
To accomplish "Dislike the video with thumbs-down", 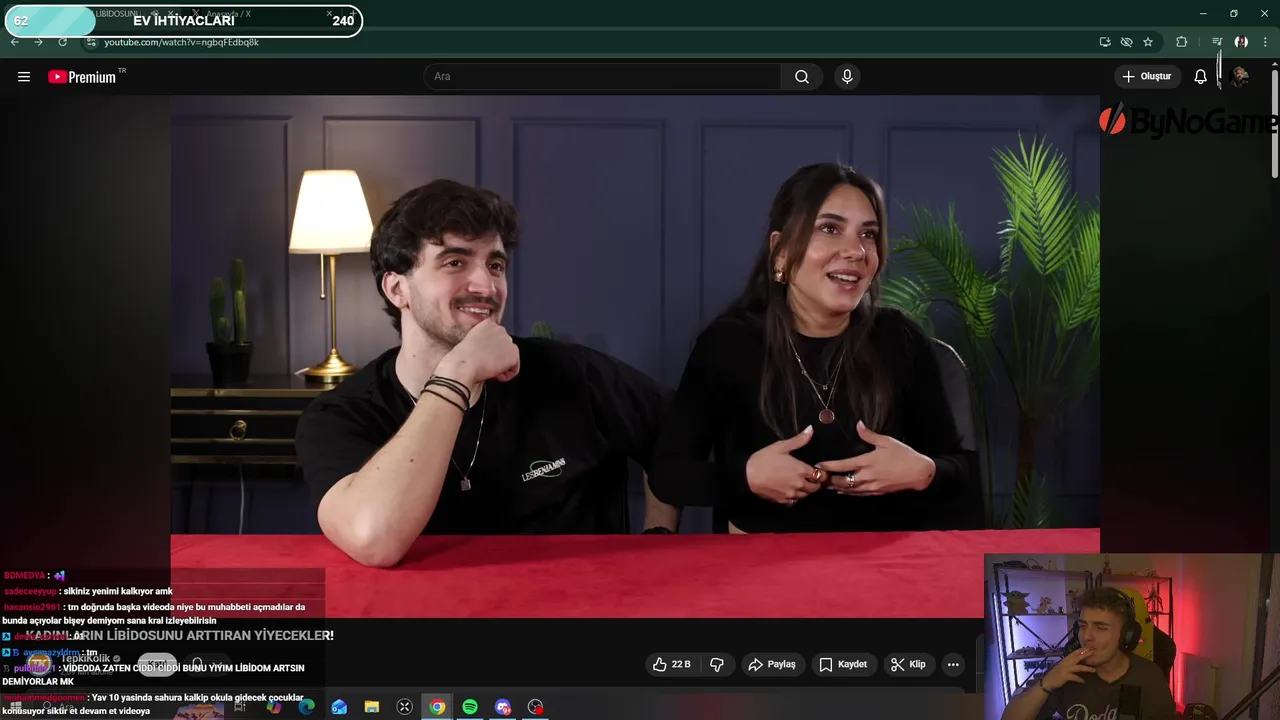I will (x=717, y=664).
